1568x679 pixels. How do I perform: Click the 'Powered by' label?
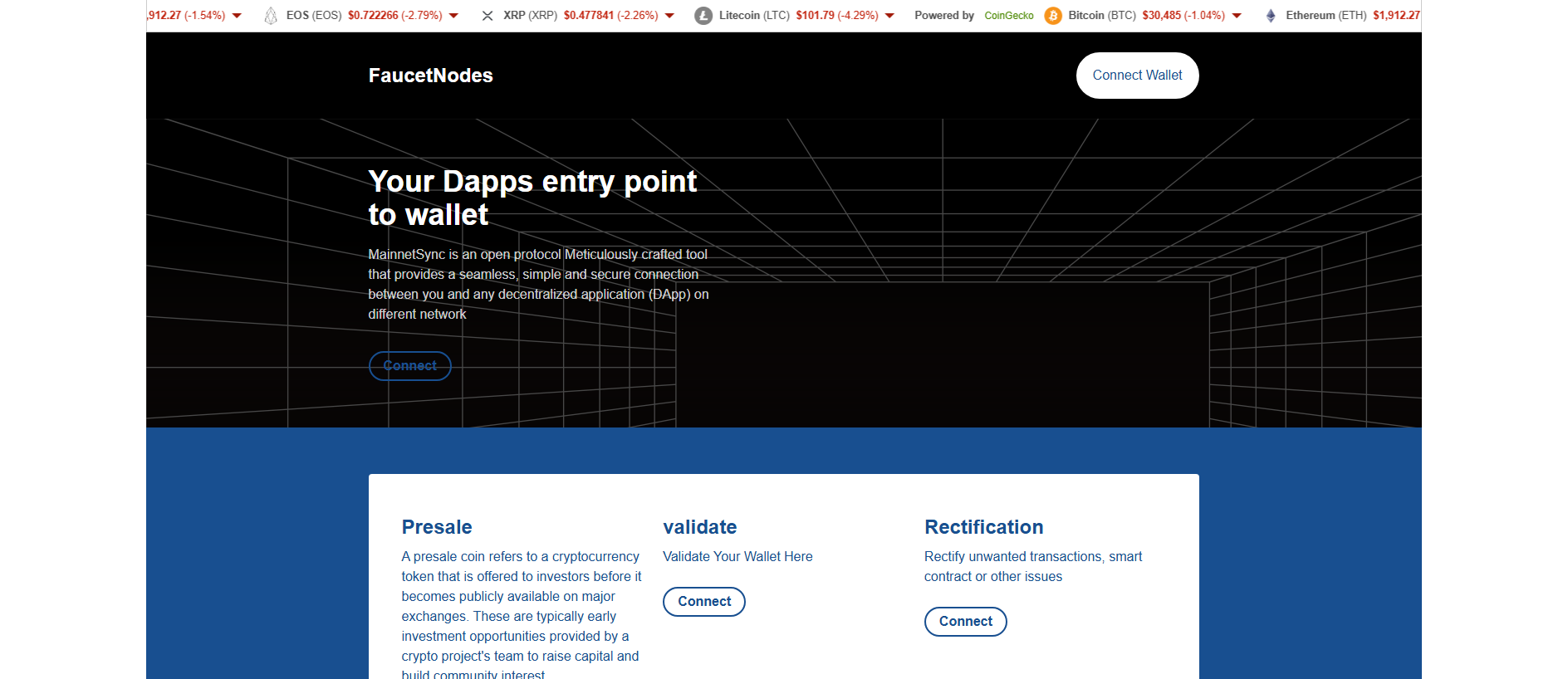click(944, 16)
